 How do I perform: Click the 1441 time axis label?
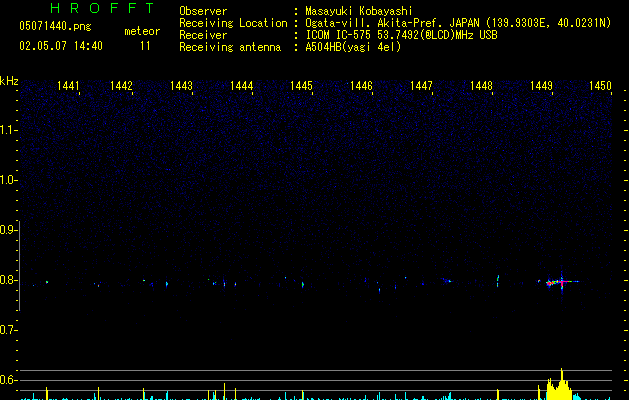(68, 85)
